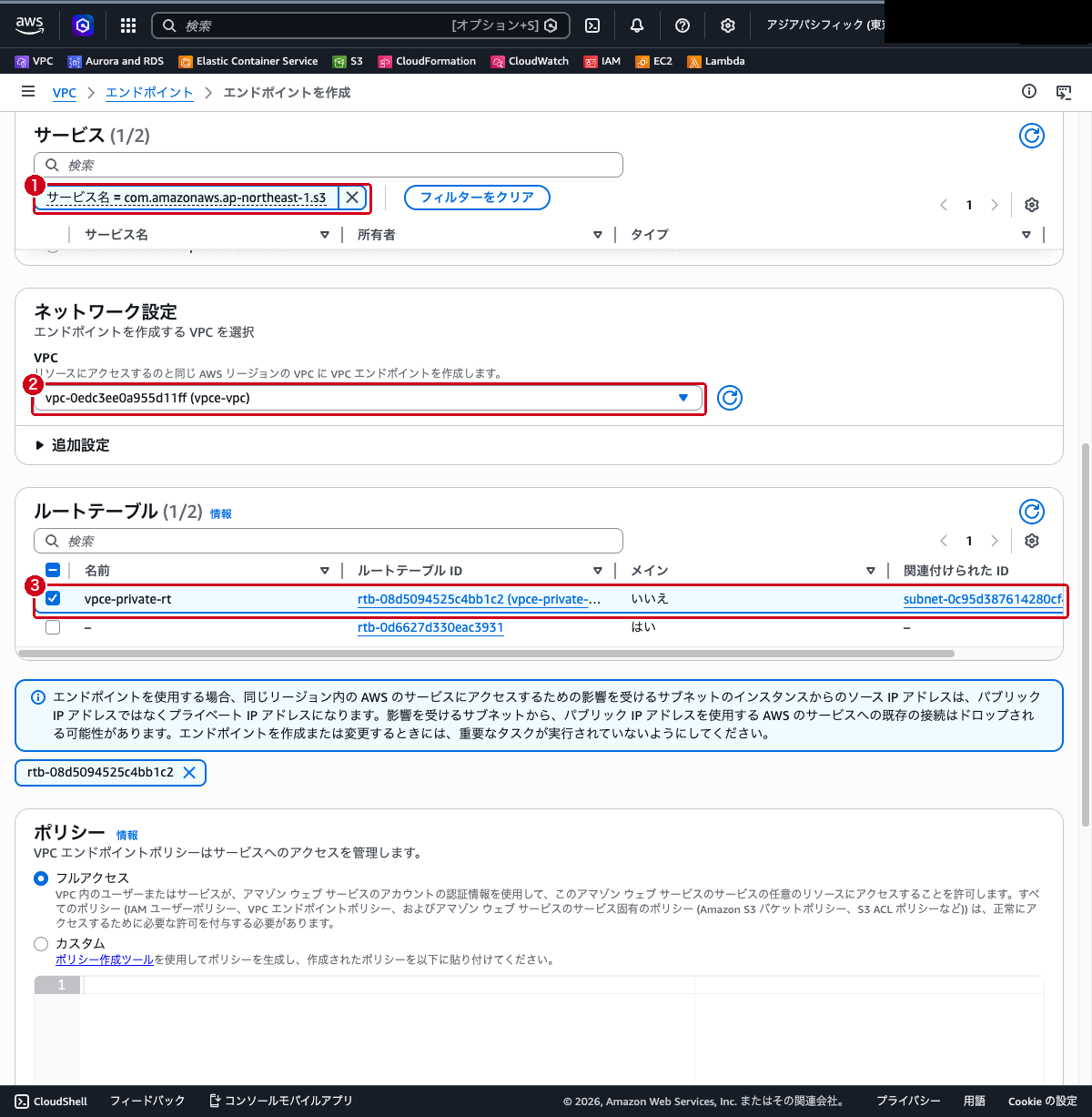Uncheck the vpce-private-rt route table

(53, 598)
